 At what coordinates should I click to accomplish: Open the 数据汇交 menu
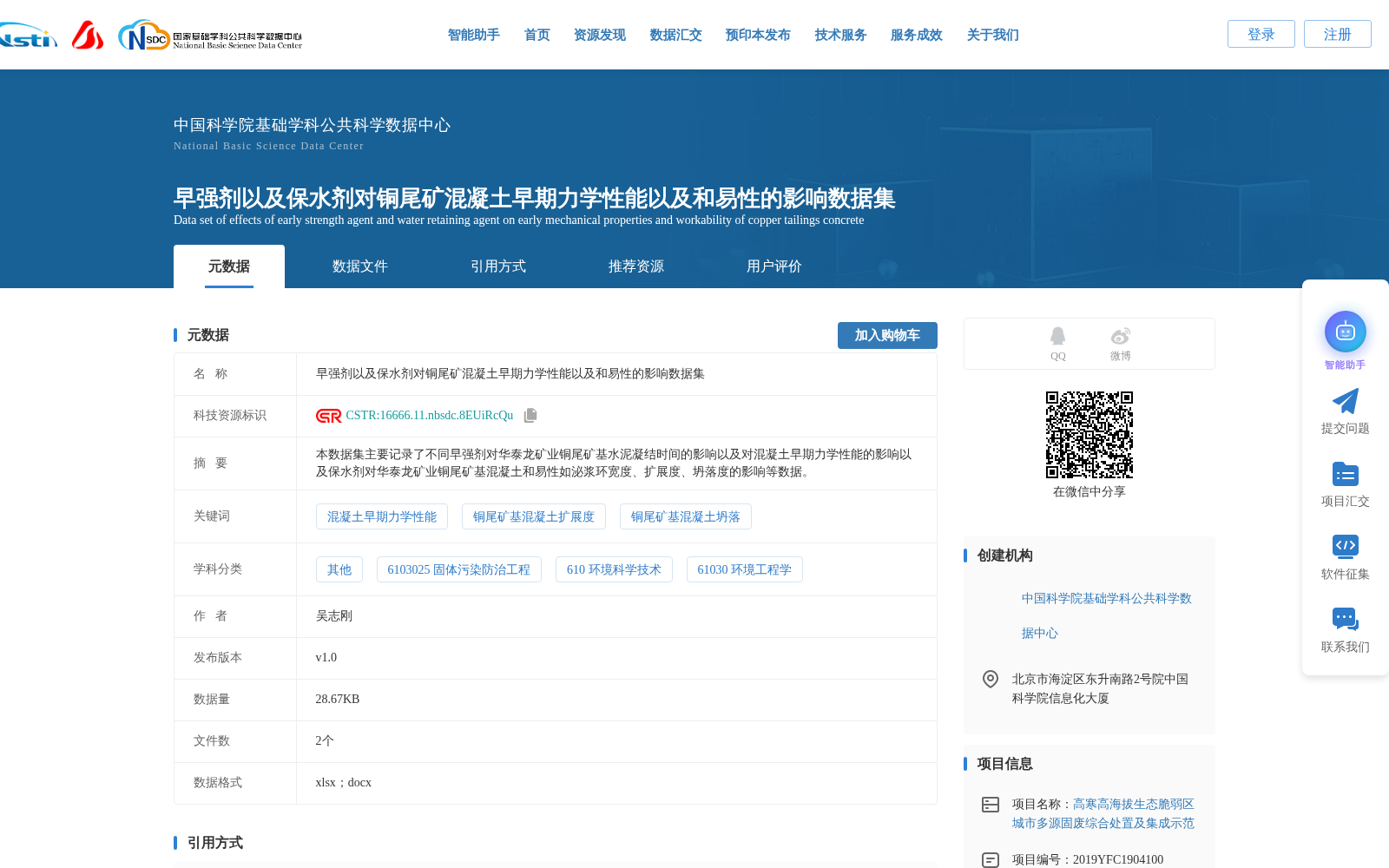[x=675, y=35]
